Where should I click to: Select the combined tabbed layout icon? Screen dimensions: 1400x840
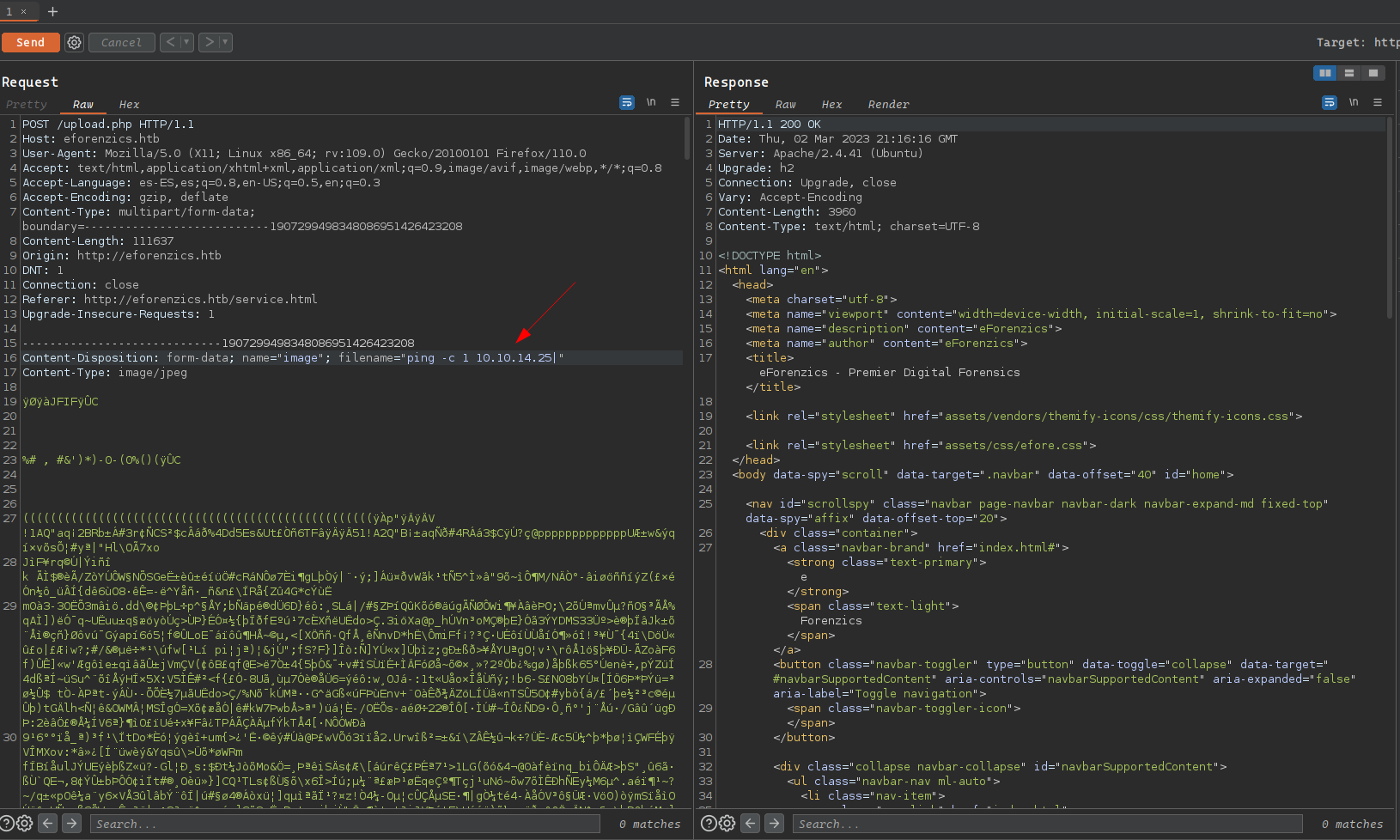1373,73
